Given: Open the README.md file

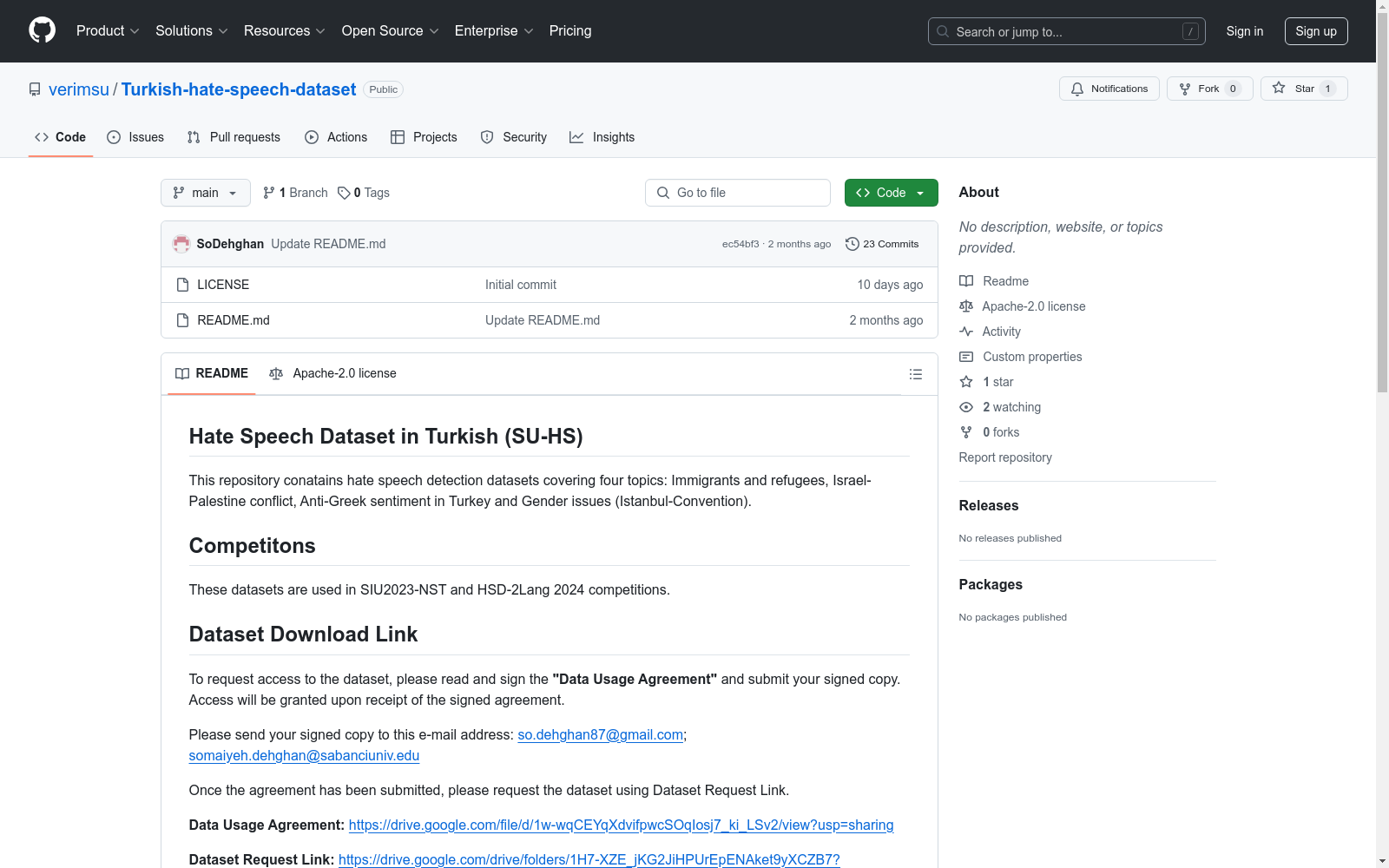Looking at the screenshot, I should (234, 320).
